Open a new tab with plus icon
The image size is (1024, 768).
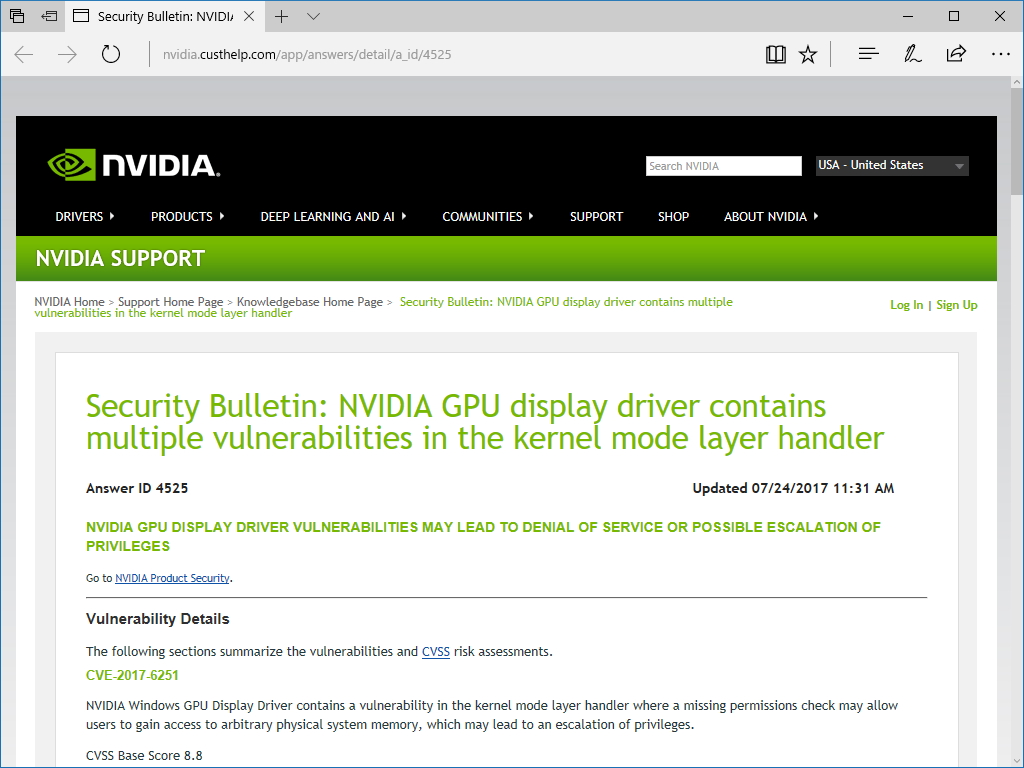(x=281, y=16)
